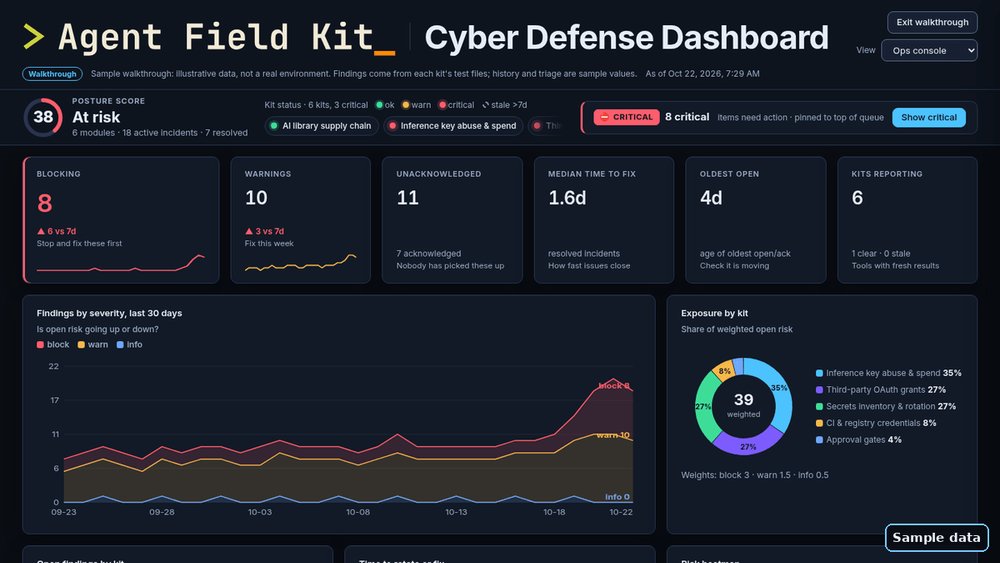1000x563 pixels.
Task: Click the Show critical button
Action: 929,117
